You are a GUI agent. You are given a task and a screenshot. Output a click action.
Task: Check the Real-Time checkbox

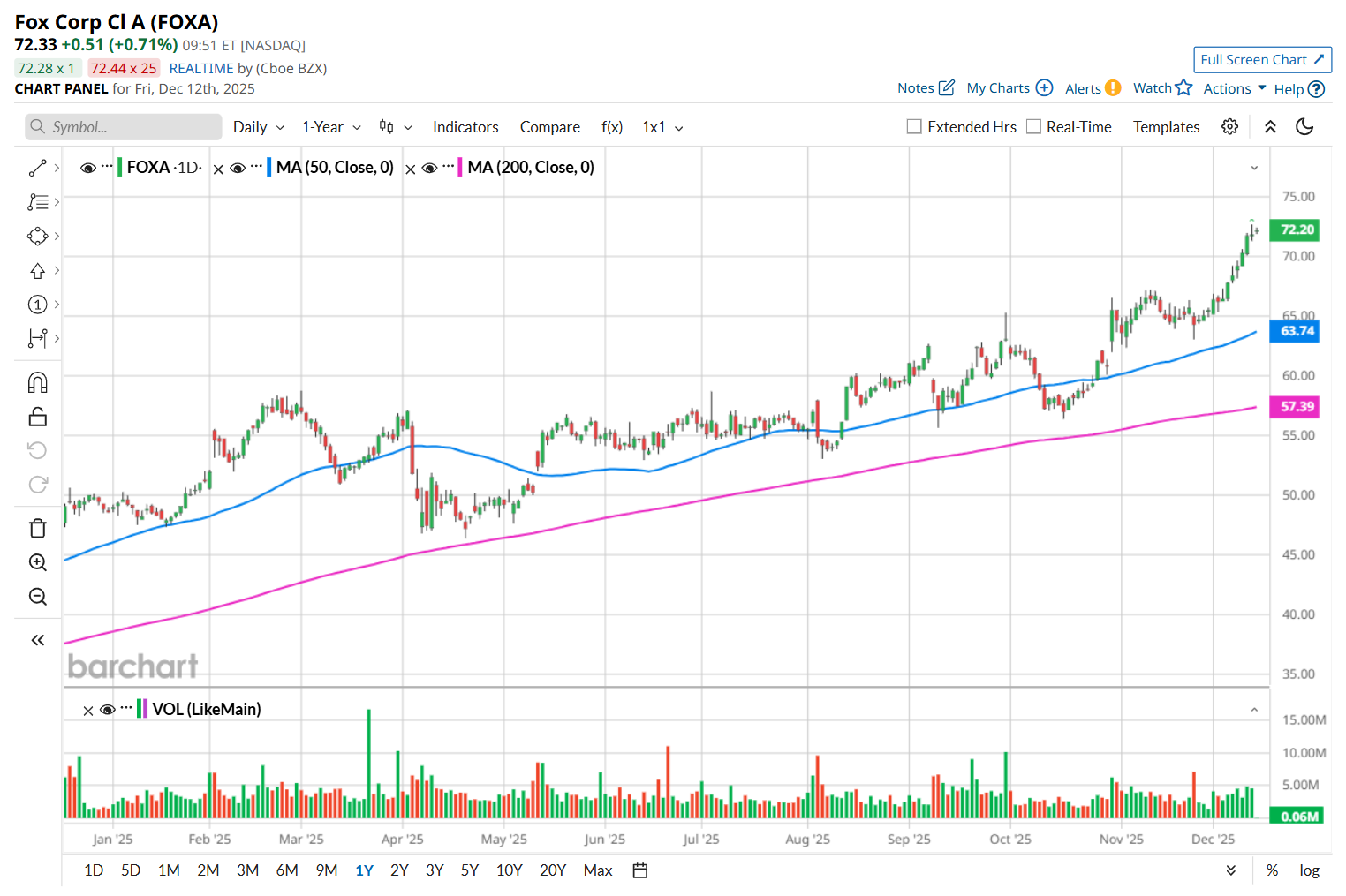(x=1033, y=127)
